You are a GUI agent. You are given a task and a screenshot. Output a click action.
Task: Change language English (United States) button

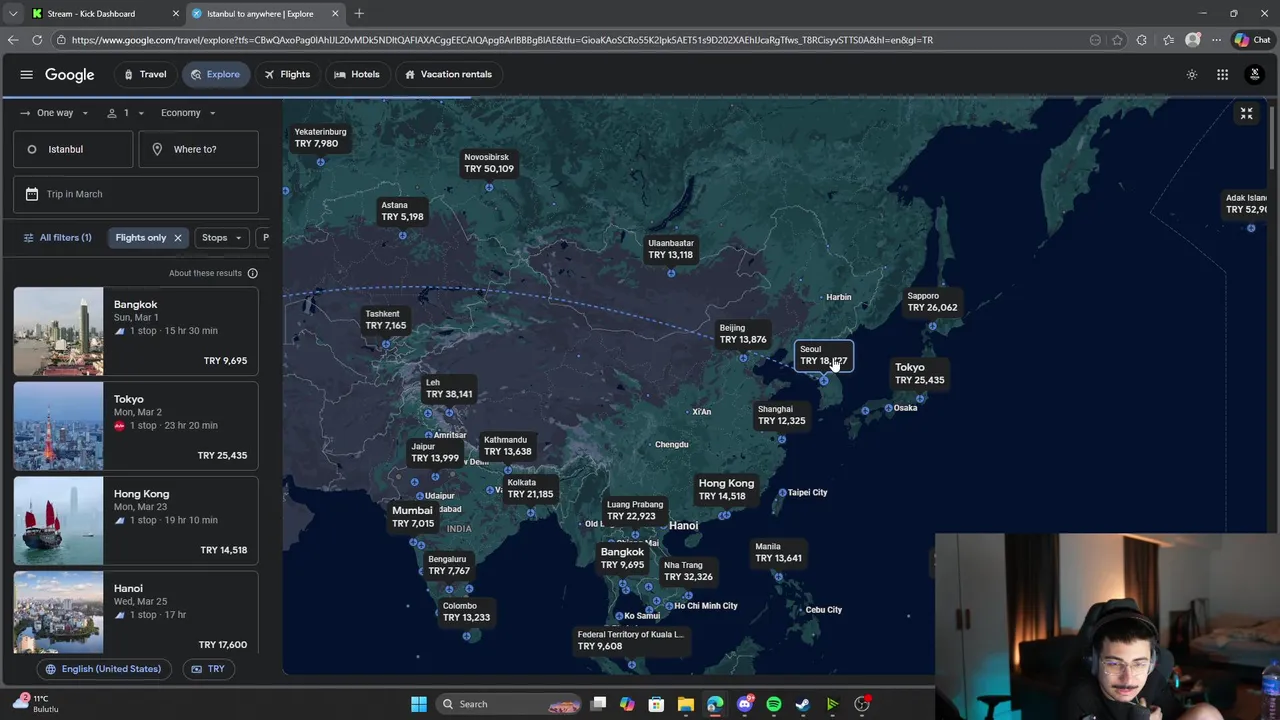104,669
